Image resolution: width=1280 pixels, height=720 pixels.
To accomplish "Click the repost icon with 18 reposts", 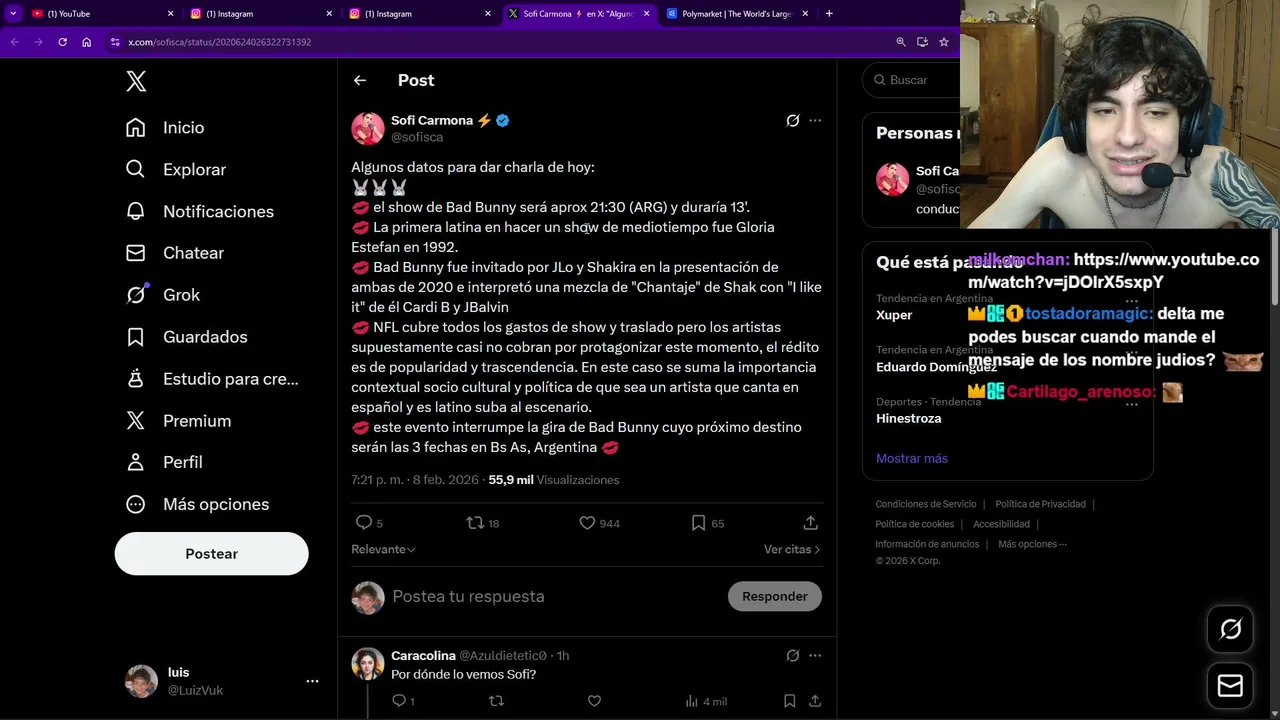I will (x=476, y=522).
